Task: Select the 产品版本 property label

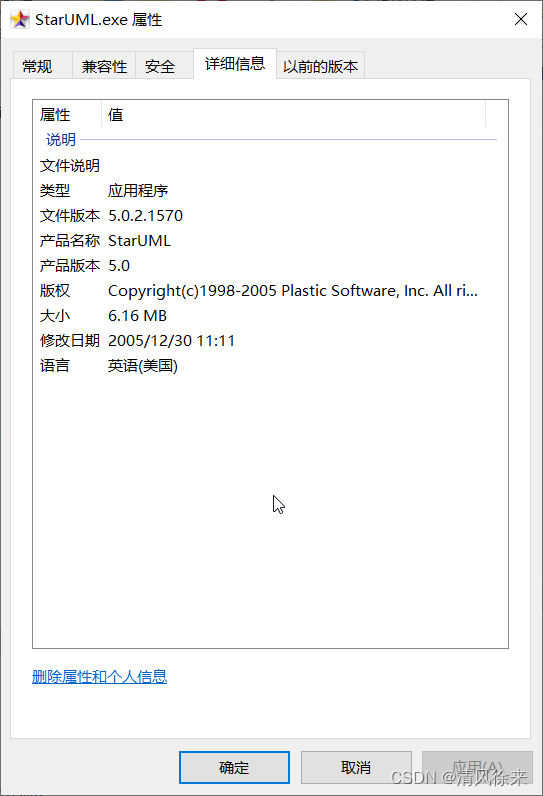Action: (70, 266)
